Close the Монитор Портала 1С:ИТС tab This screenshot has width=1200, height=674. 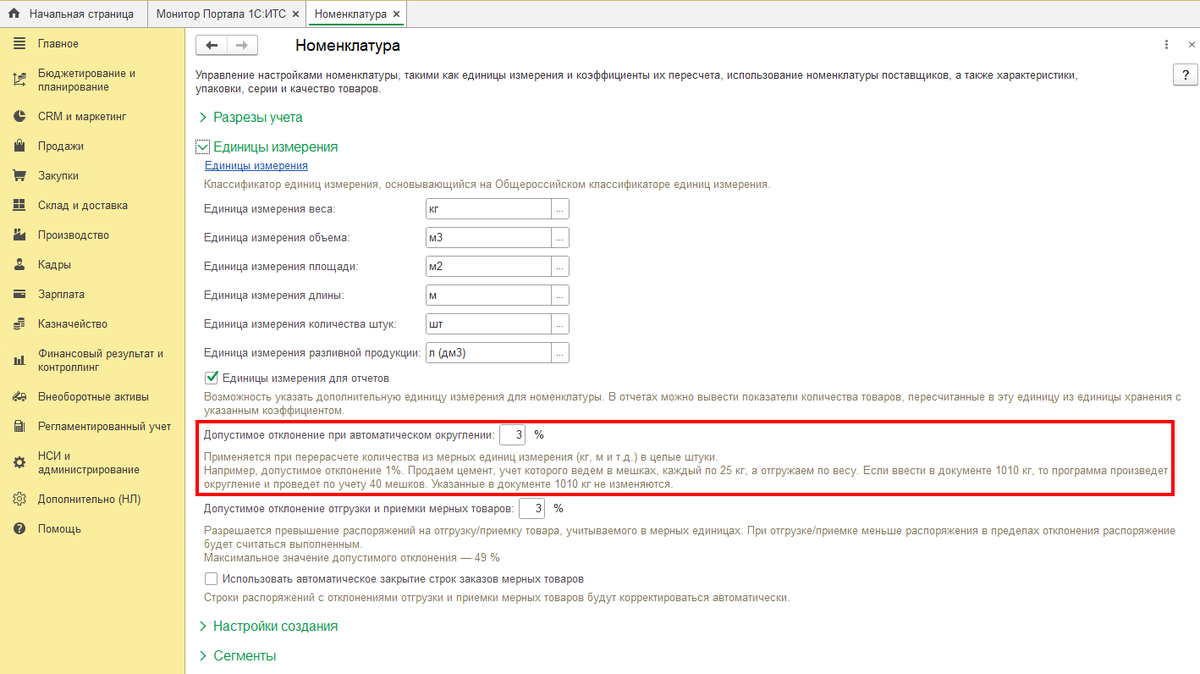[294, 15]
